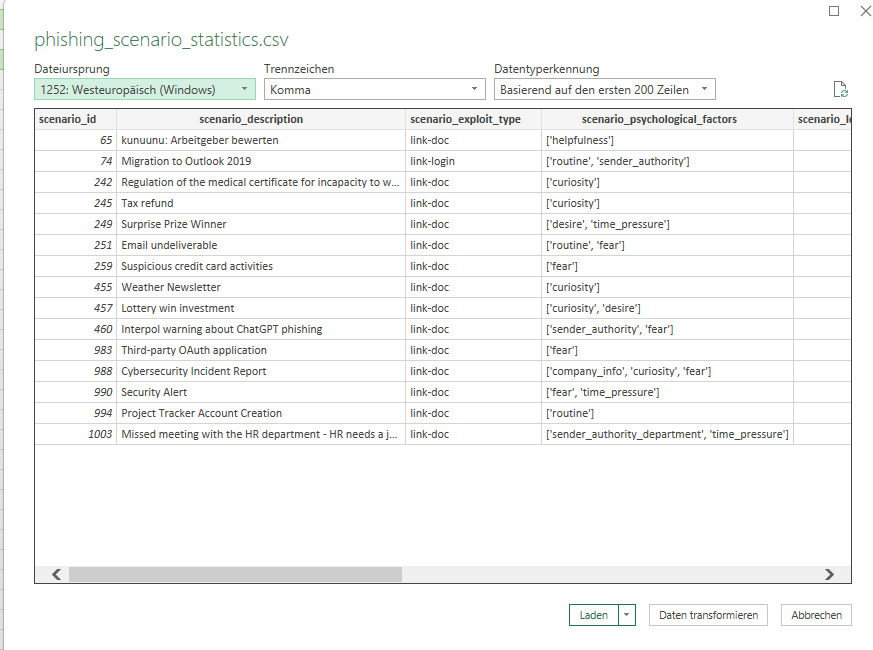Open the Dateiursprung encoding dropdown
Screen dimensions: 873x650
point(144,89)
